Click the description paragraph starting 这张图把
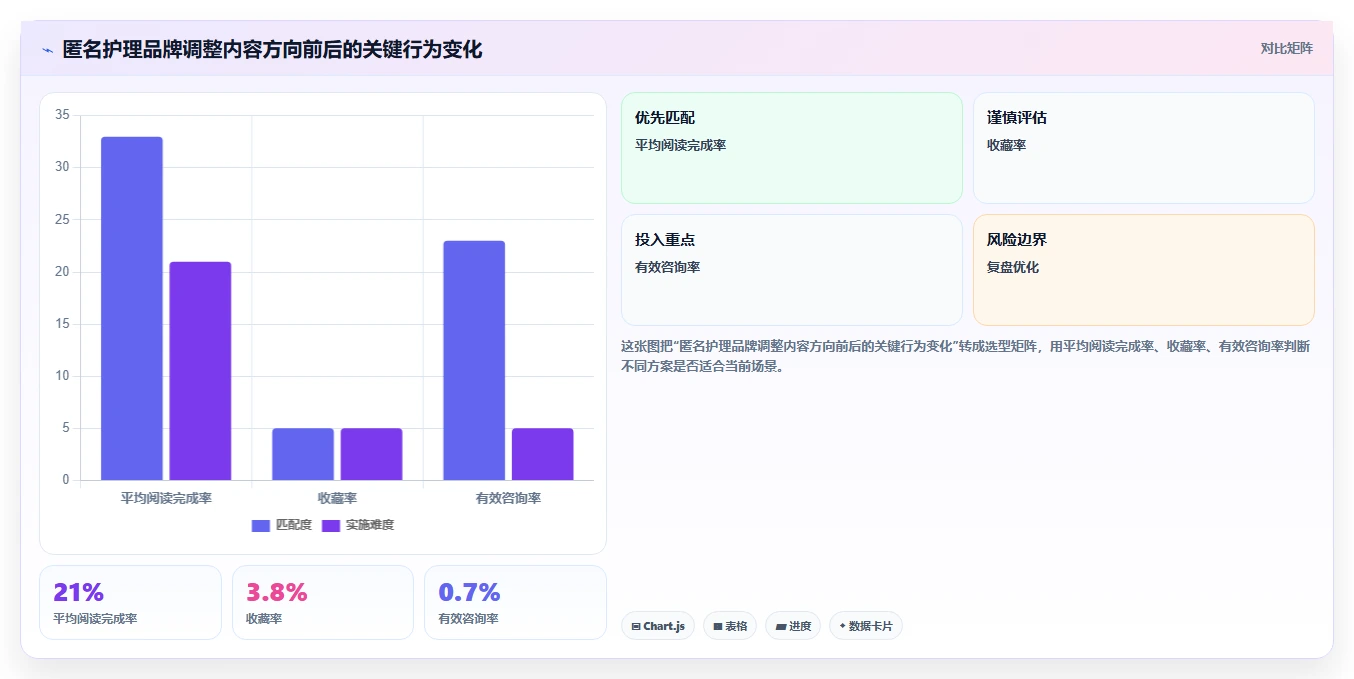Image resolution: width=1354 pixels, height=679 pixels. 966,356
